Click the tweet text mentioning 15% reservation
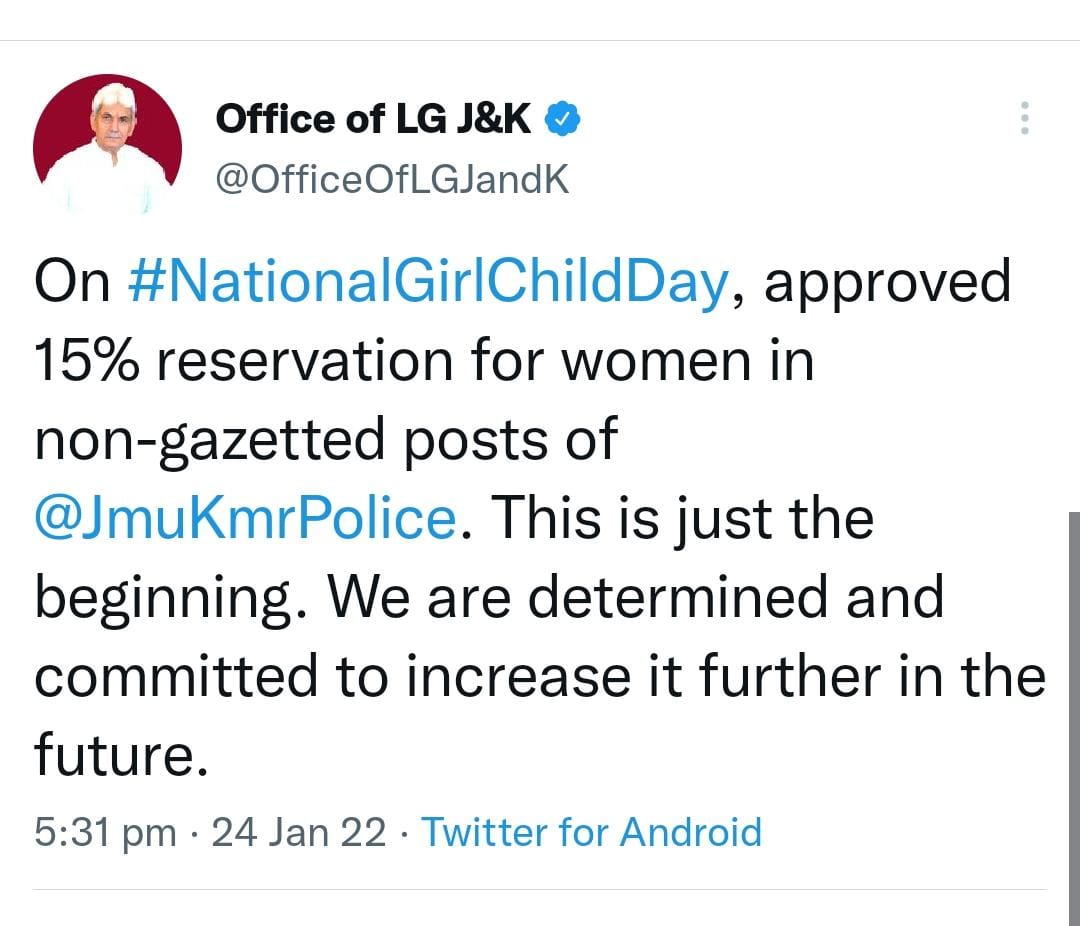The image size is (1080, 926). click(x=424, y=360)
